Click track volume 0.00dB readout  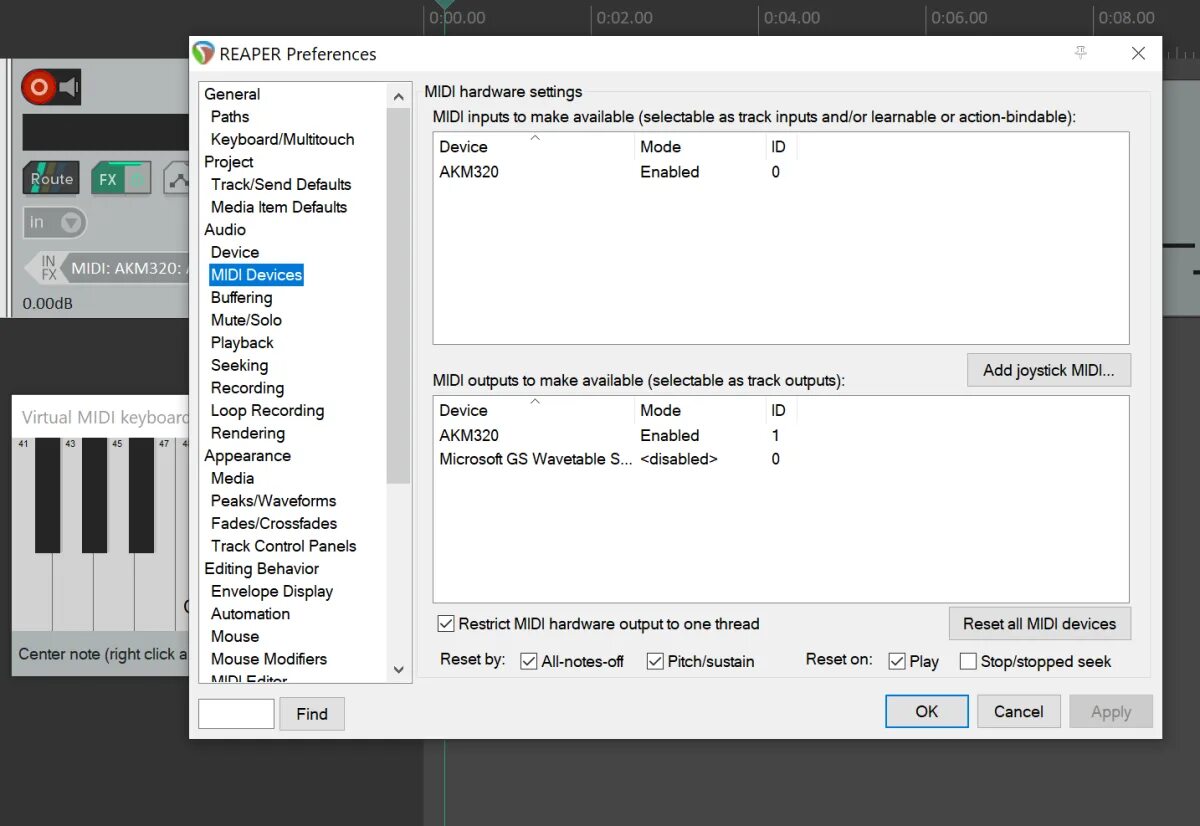point(48,303)
